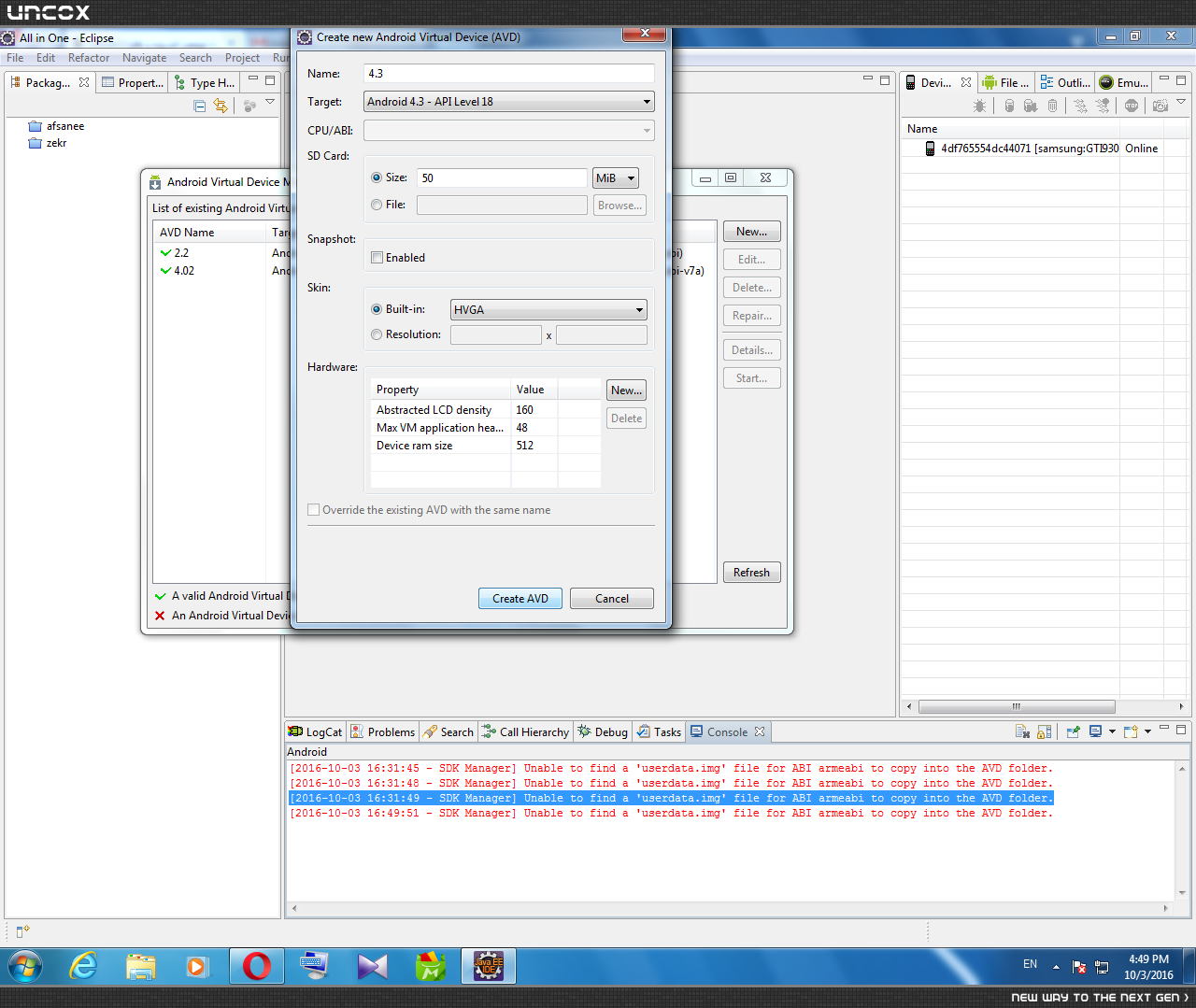
Task: Click Delete button in Hardware section
Action: [626, 419]
